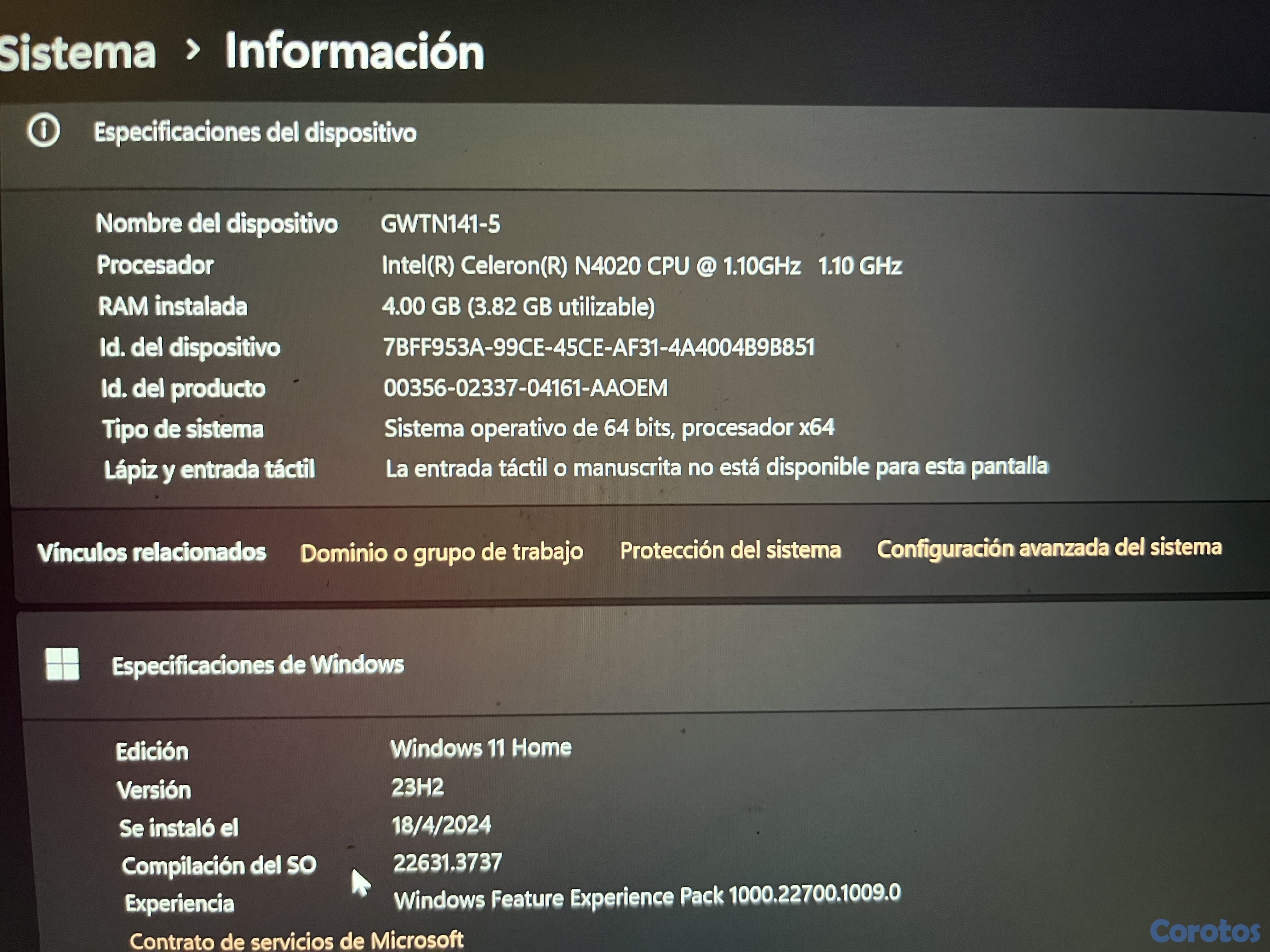Select the device ID value
1270x952 pixels.
coord(599,347)
